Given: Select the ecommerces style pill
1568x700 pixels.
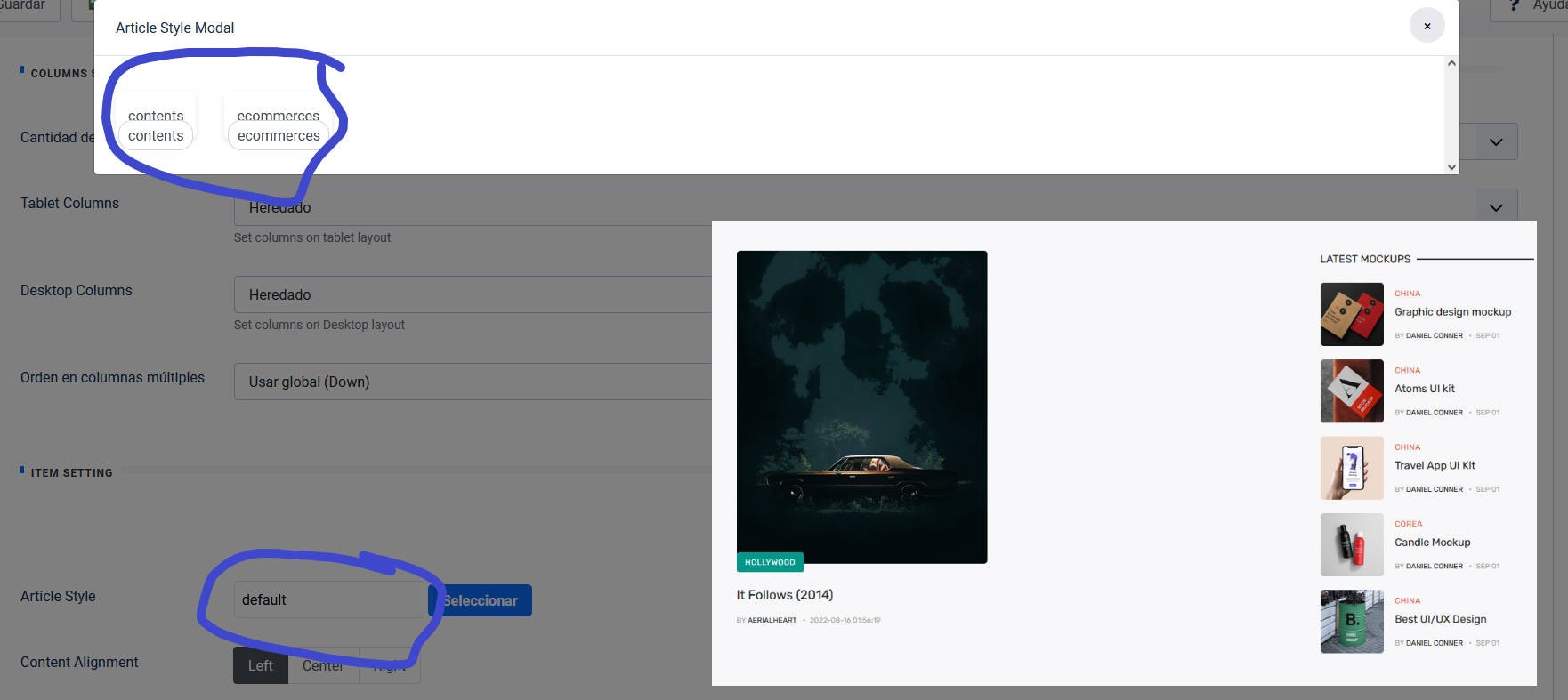Looking at the screenshot, I should click(279, 135).
